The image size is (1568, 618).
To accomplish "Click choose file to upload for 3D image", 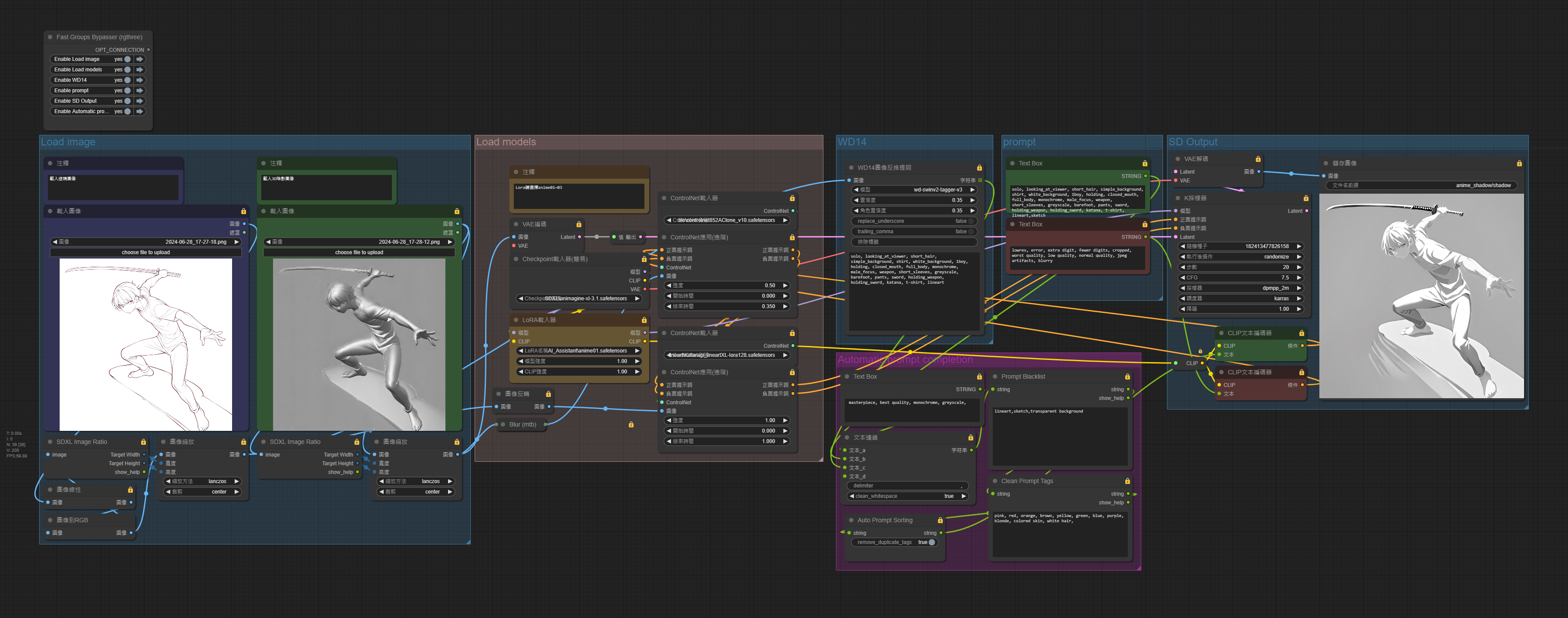I will pyautogui.click(x=359, y=252).
